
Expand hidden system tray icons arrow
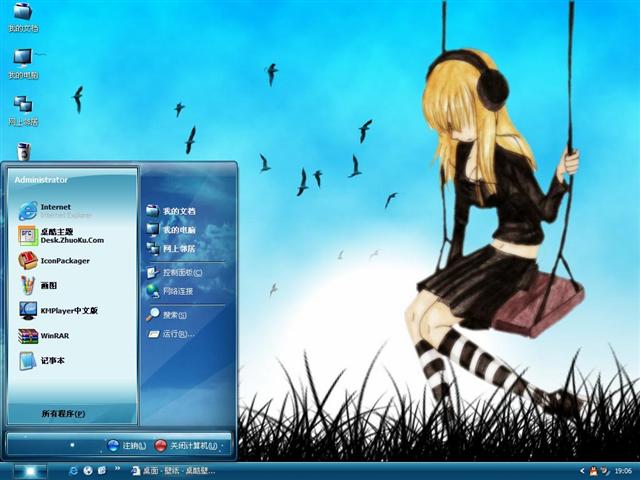click(582, 470)
